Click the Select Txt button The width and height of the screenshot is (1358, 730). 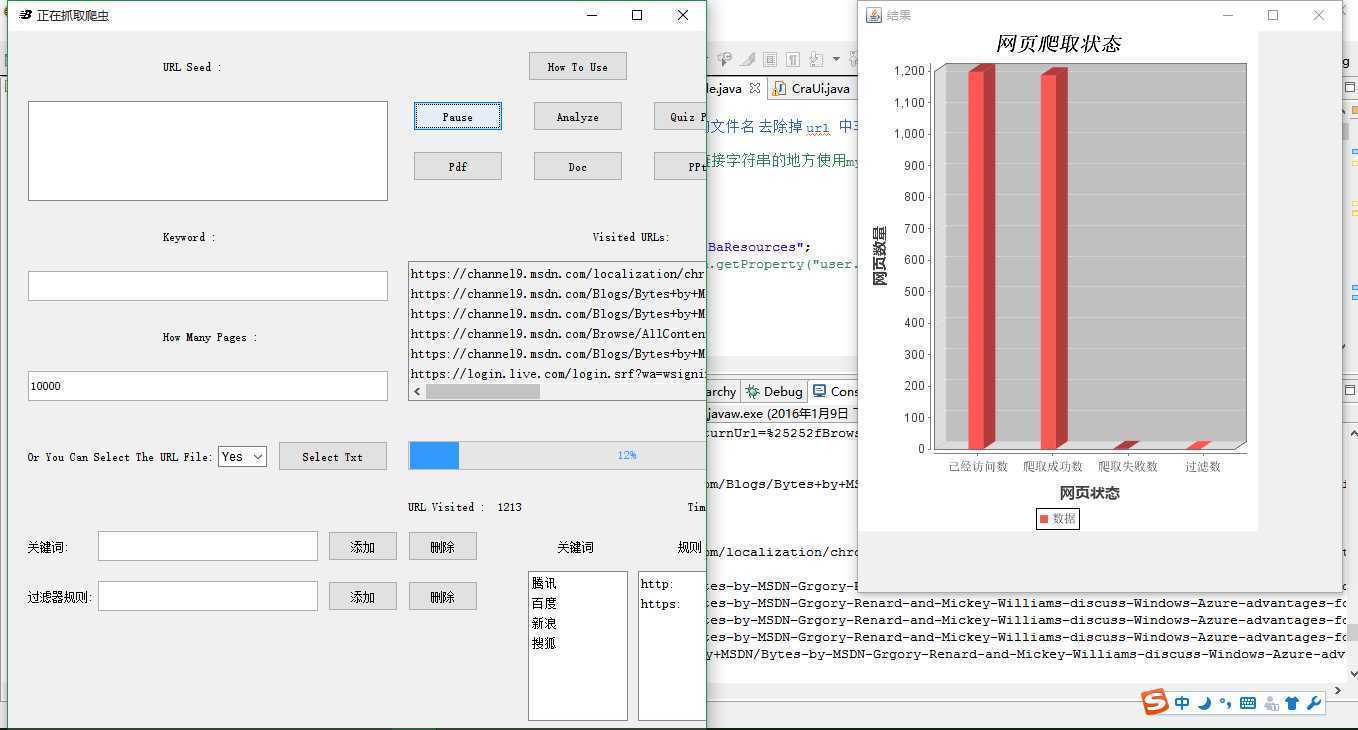tap(332, 456)
